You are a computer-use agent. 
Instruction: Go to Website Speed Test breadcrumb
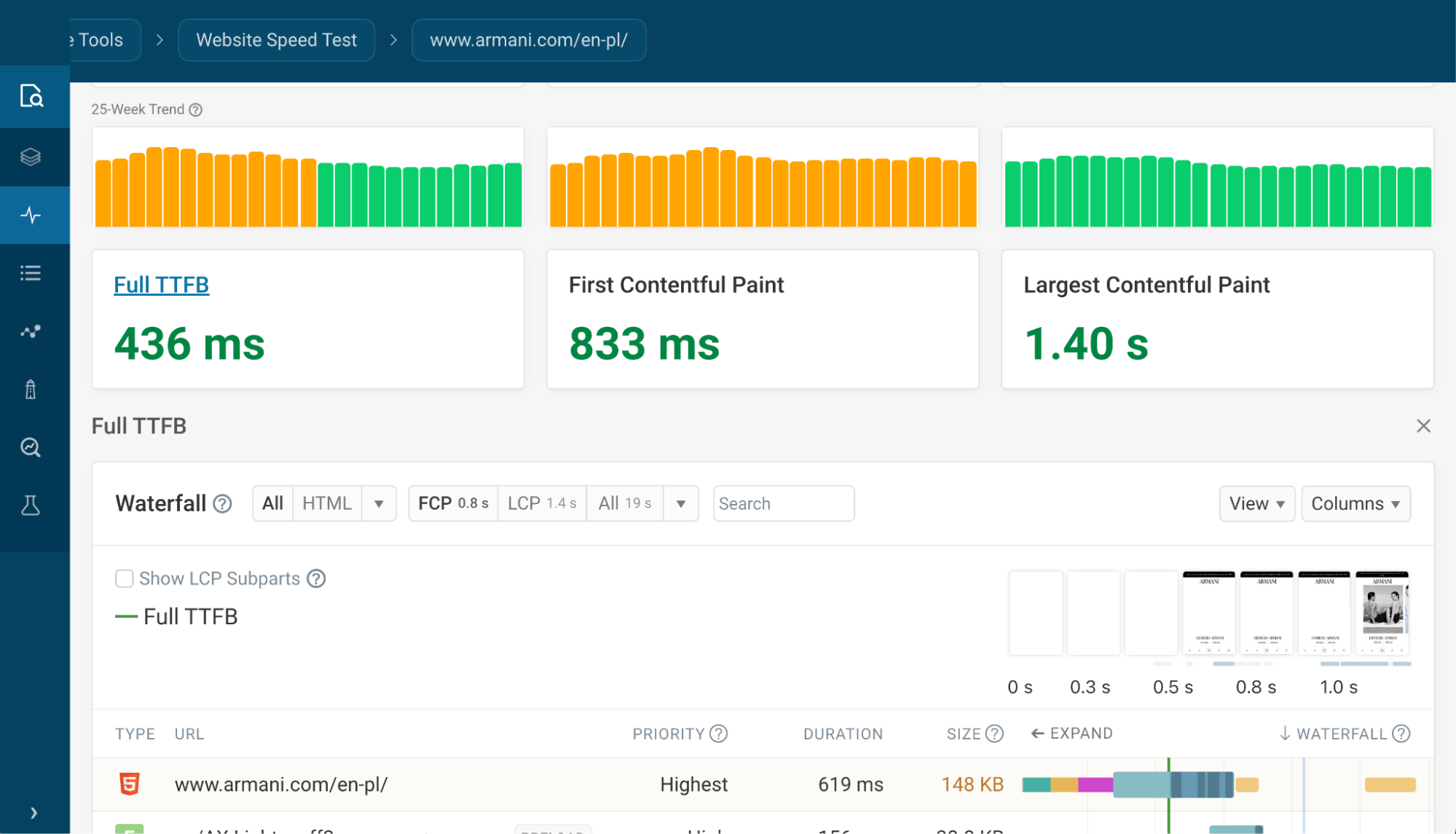[277, 40]
